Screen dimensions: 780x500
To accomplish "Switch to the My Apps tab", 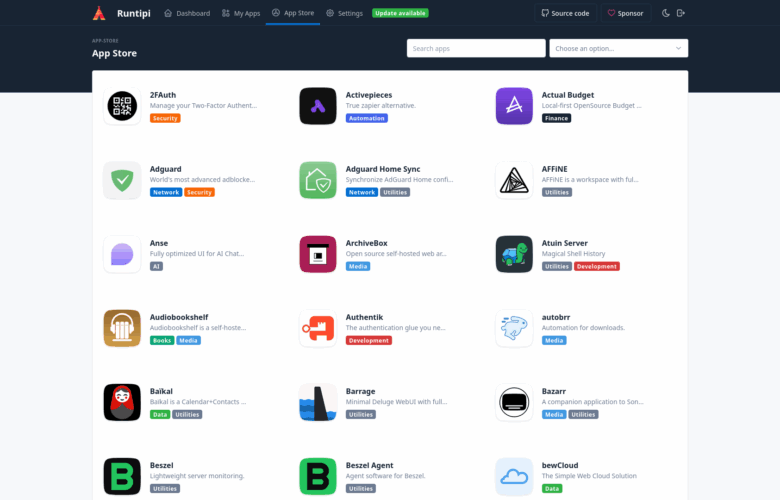I will click(241, 13).
